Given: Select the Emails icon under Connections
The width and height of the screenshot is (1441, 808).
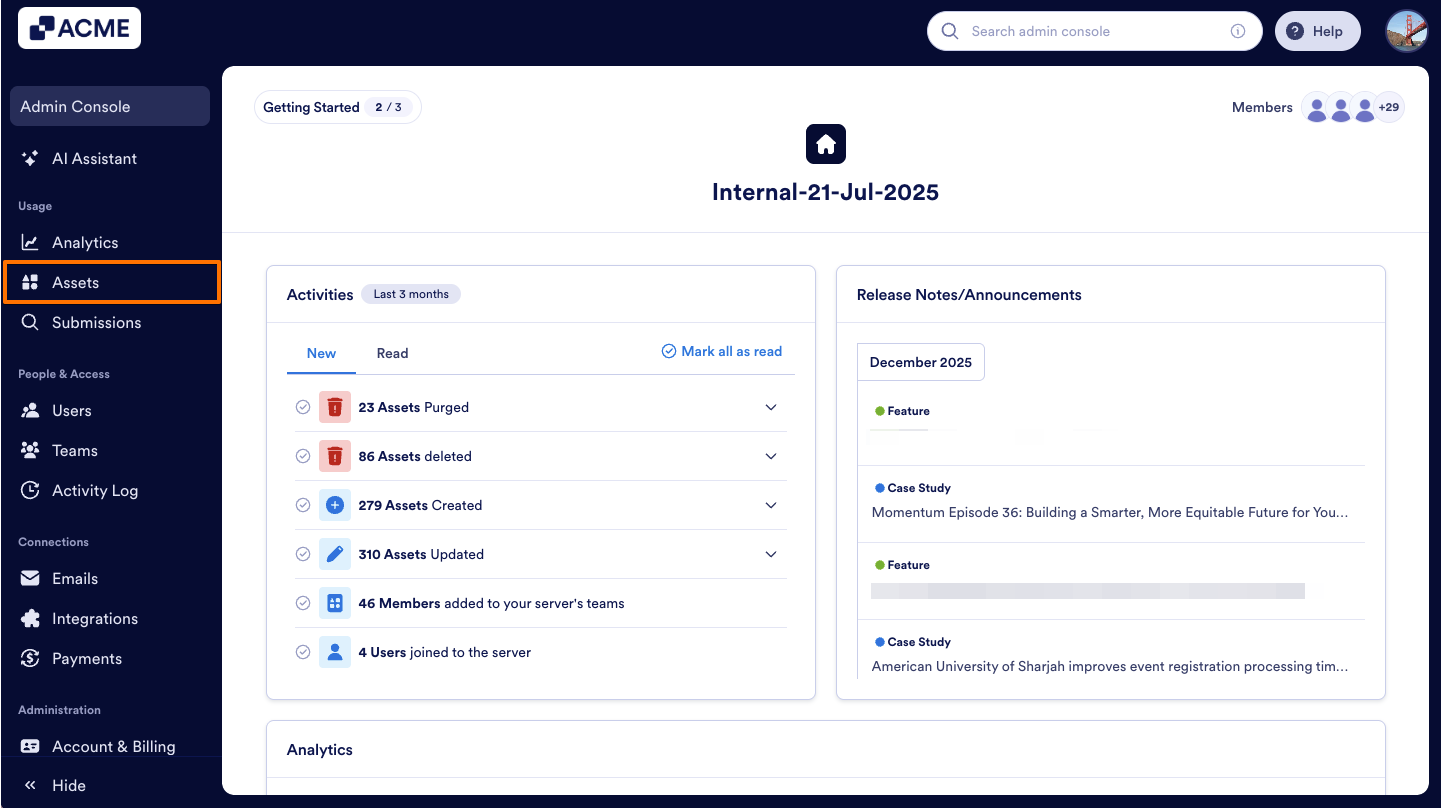Looking at the screenshot, I should pyautogui.click(x=30, y=578).
